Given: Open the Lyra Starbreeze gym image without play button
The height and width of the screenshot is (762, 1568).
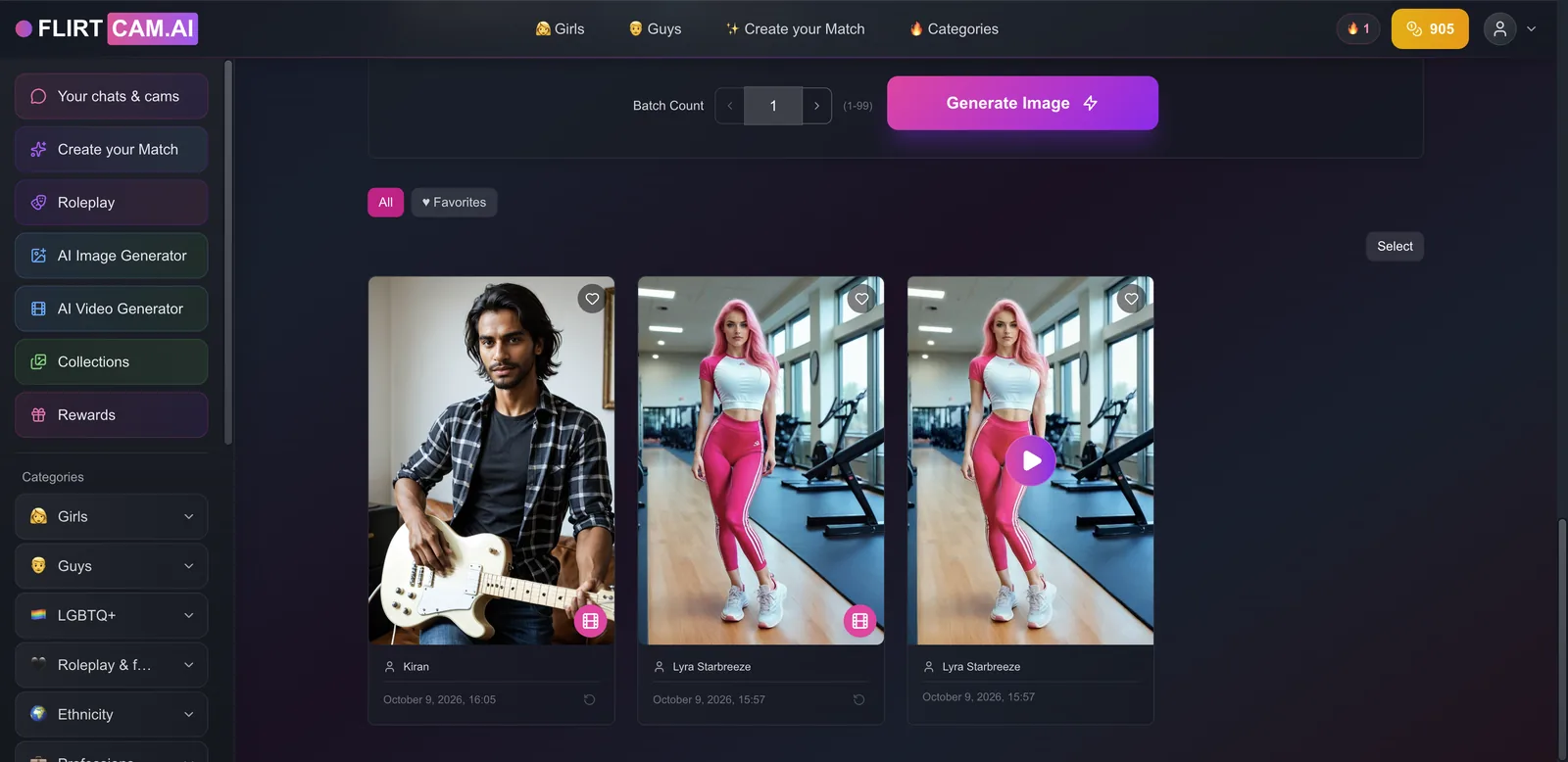Looking at the screenshot, I should tap(760, 460).
